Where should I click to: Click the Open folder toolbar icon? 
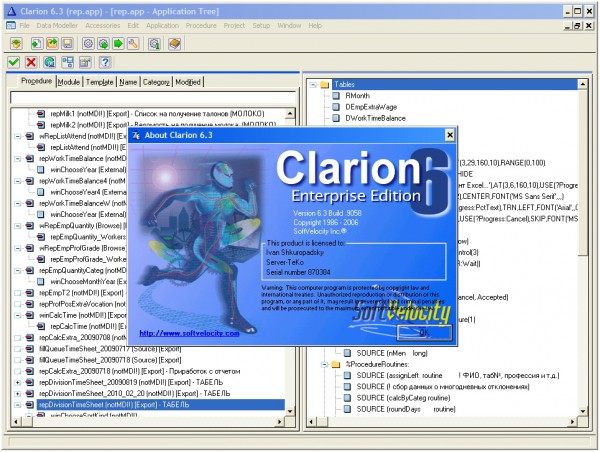point(52,44)
